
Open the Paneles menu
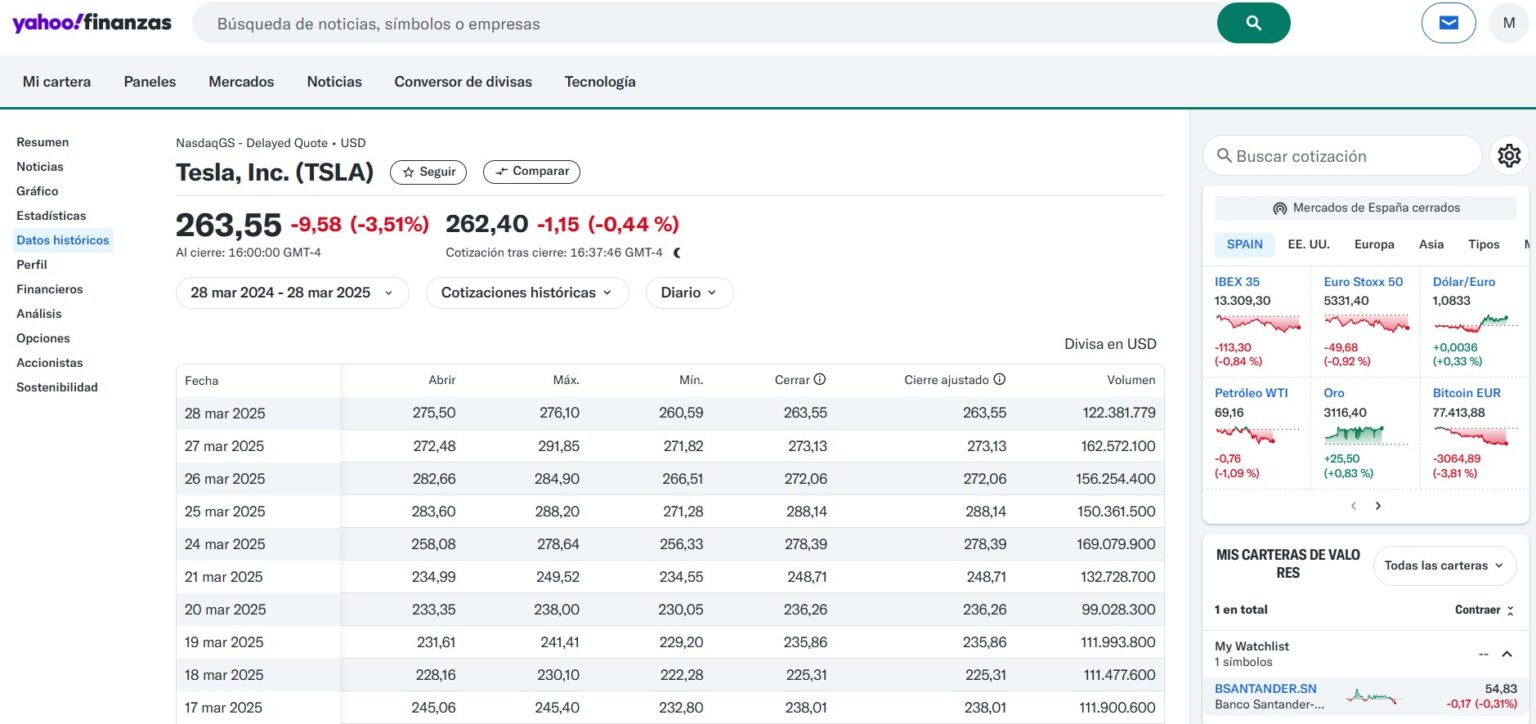150,82
